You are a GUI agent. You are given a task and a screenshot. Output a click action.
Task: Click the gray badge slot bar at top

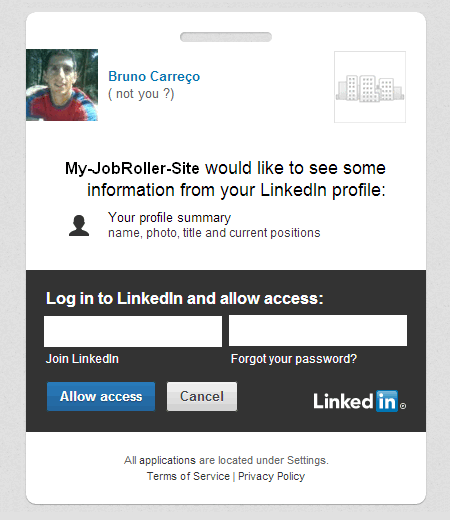coord(226,37)
